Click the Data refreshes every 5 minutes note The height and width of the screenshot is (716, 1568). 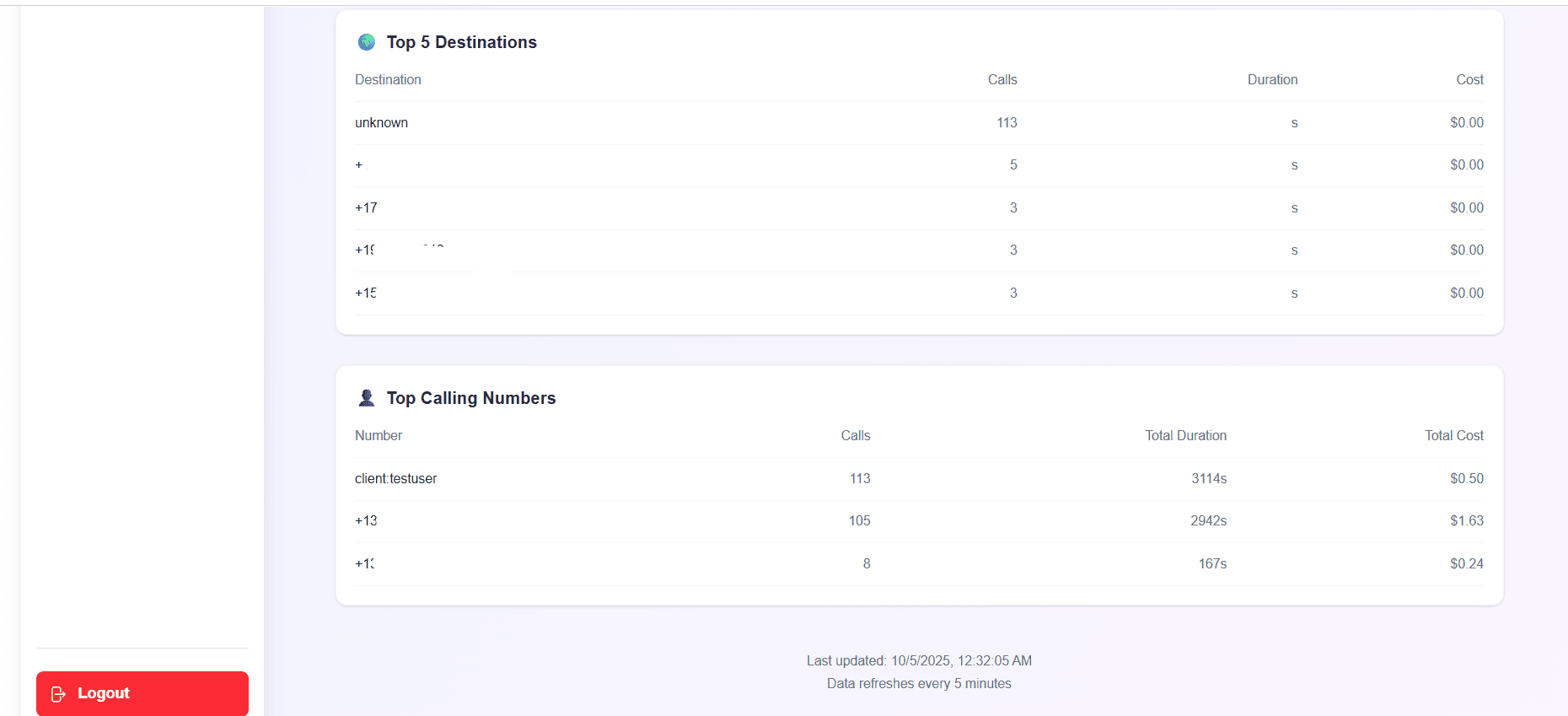tap(919, 684)
